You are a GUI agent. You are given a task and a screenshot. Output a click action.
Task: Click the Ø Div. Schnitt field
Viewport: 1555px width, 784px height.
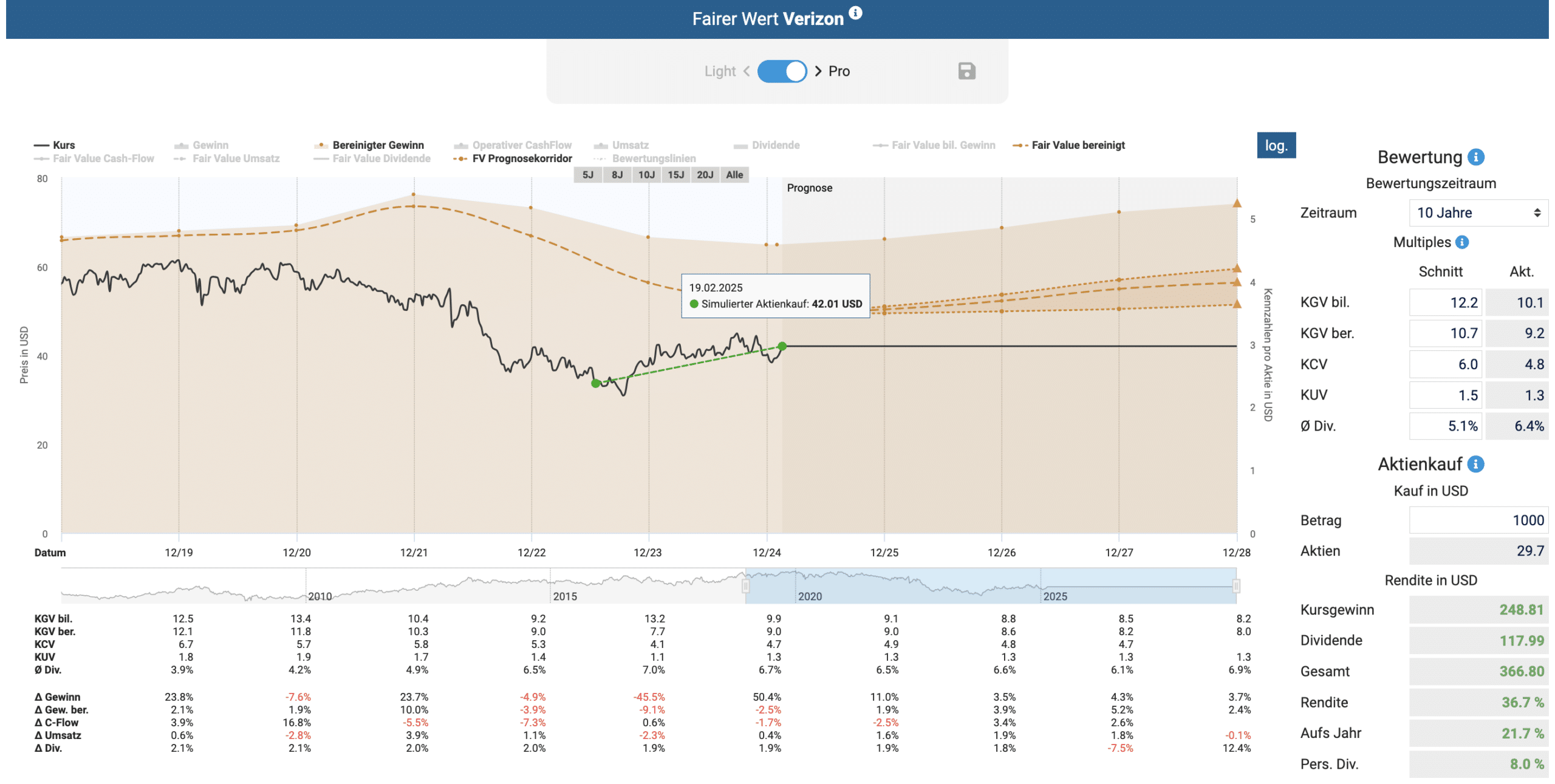(1446, 426)
